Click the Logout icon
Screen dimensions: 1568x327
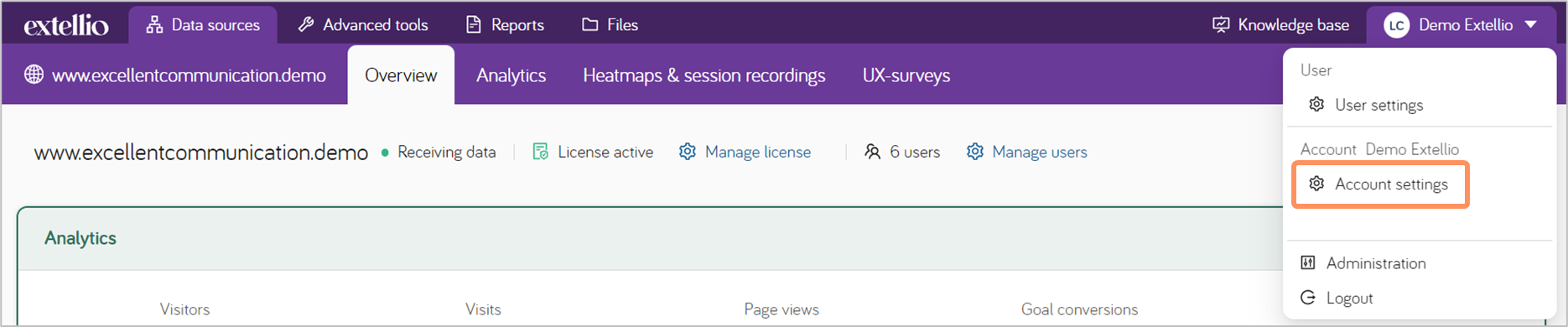point(1308,298)
